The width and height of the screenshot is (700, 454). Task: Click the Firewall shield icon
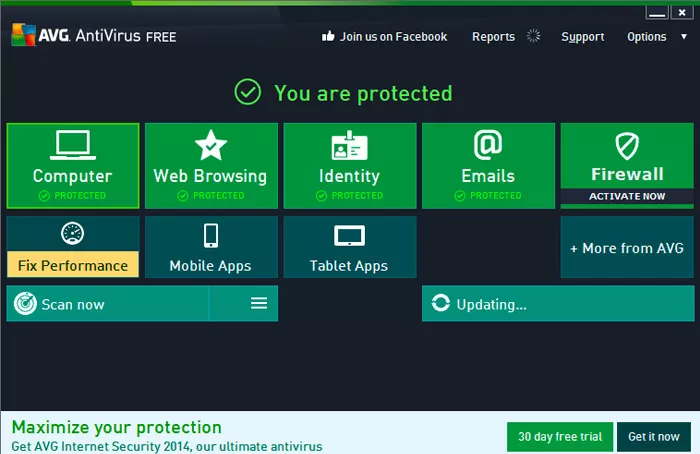coord(627,146)
